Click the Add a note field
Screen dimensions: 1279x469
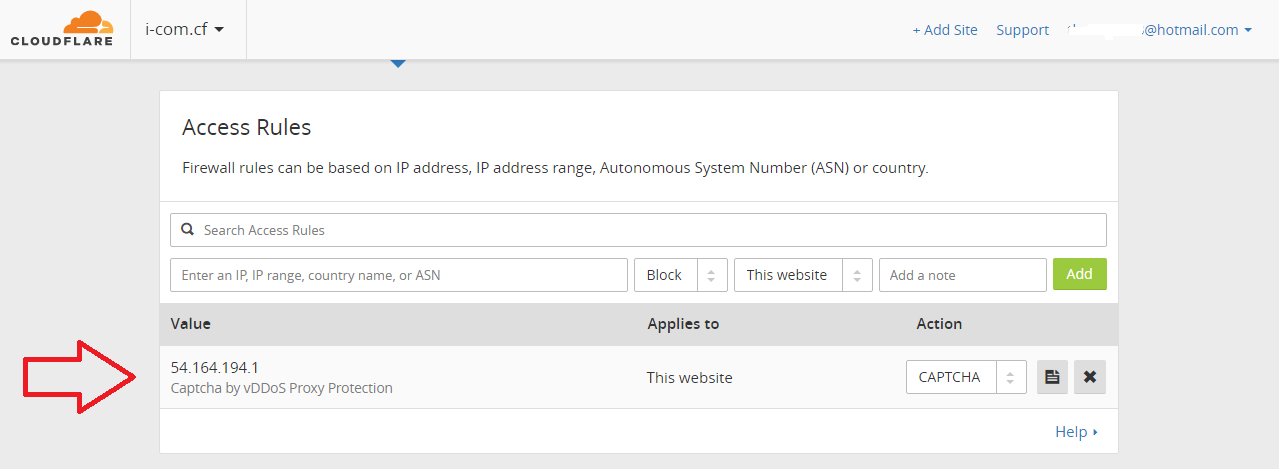(x=961, y=275)
